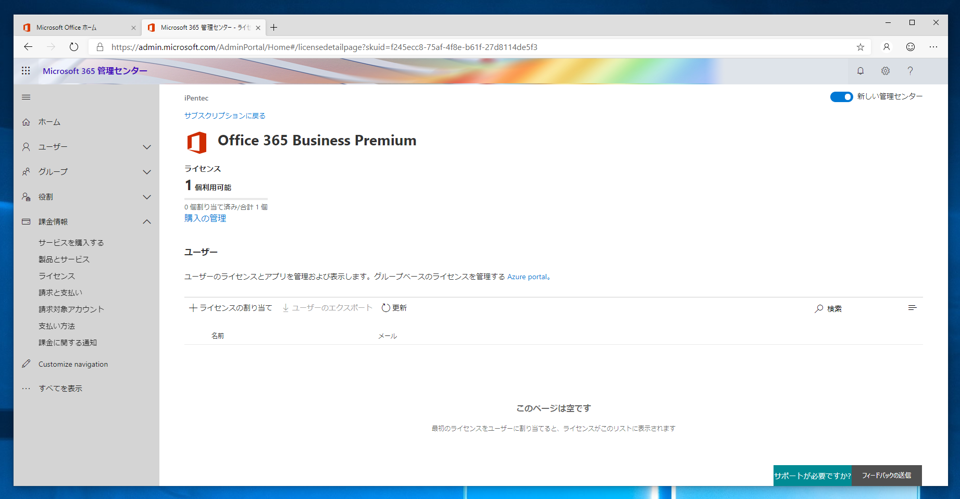Open the Azure portal link
The height and width of the screenshot is (499, 960).
click(x=527, y=277)
